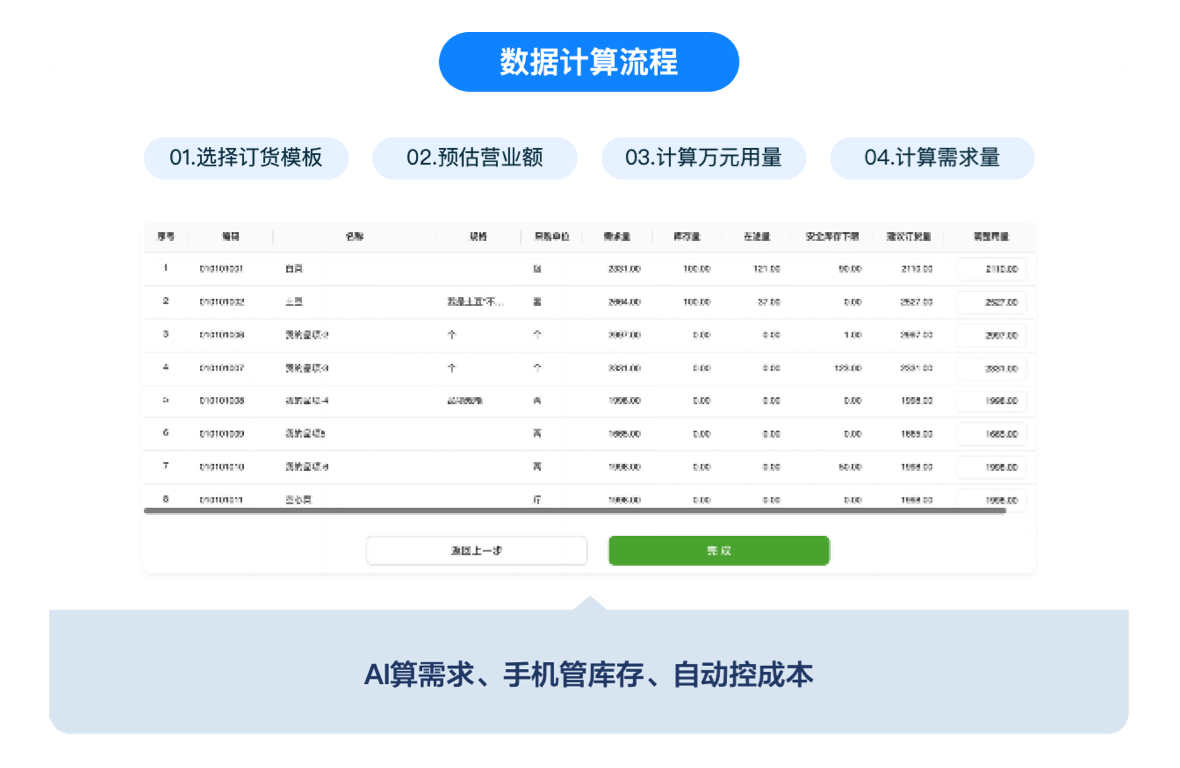Click the 库存量 column header
1180x768 pixels.
[687, 236]
